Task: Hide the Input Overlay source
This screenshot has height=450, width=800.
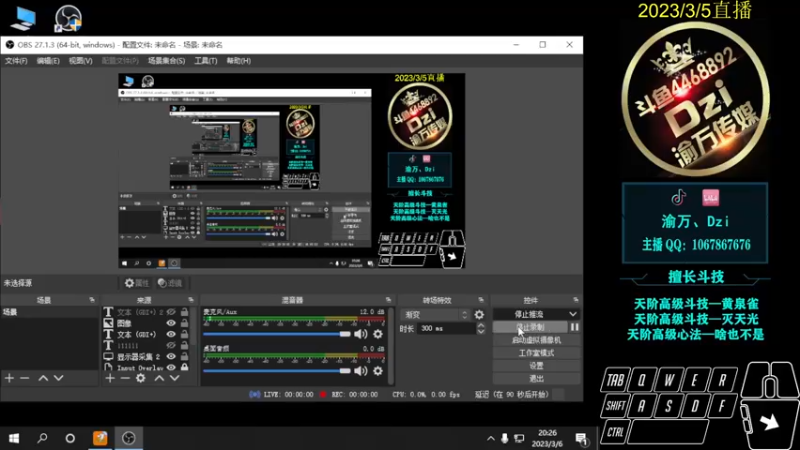Action: coord(171,367)
